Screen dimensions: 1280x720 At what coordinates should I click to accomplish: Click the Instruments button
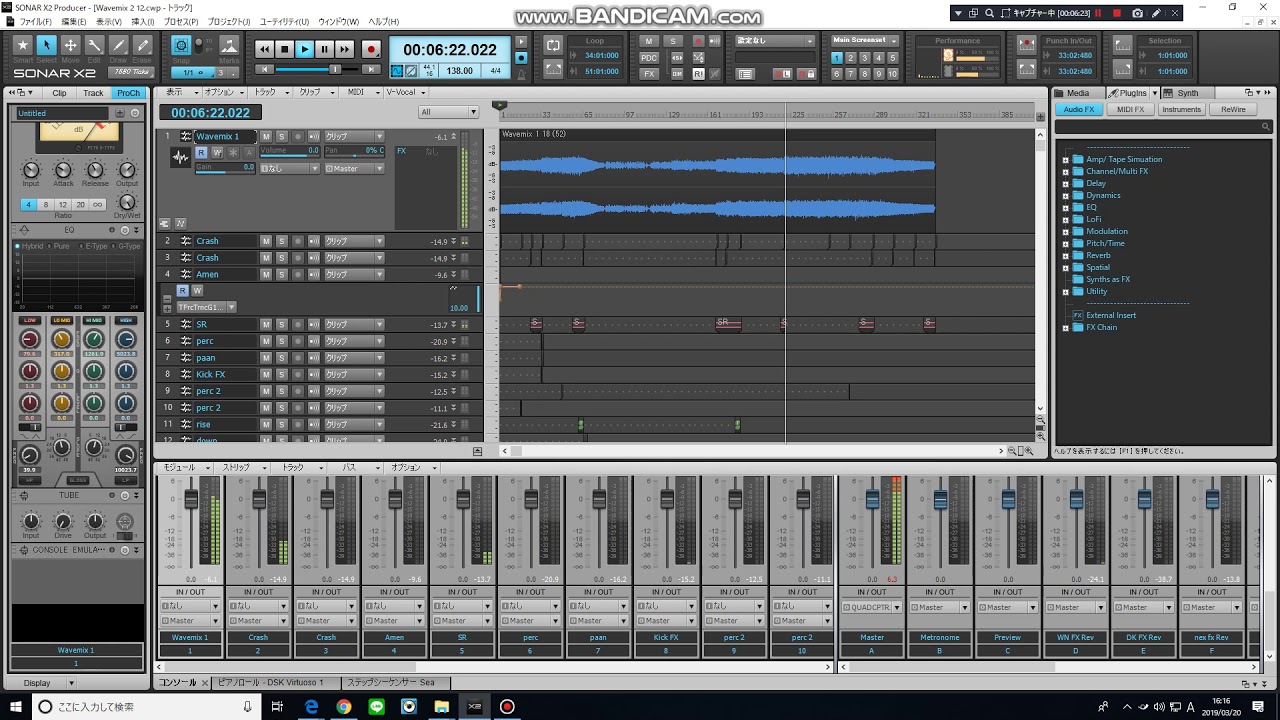tap(1182, 109)
